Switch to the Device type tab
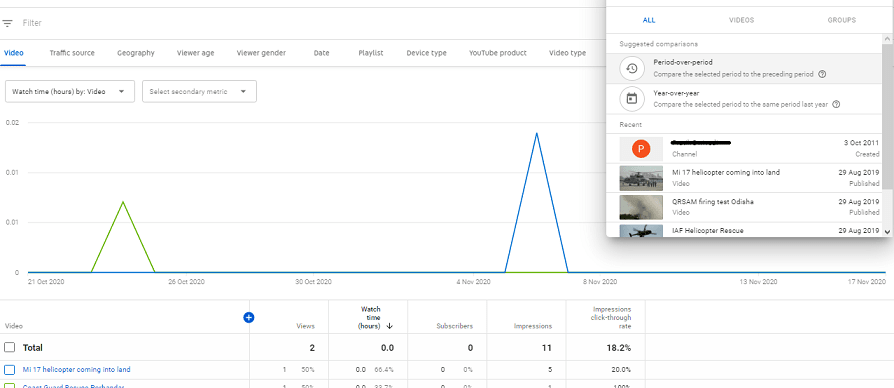The height and width of the screenshot is (388, 894). [x=426, y=53]
